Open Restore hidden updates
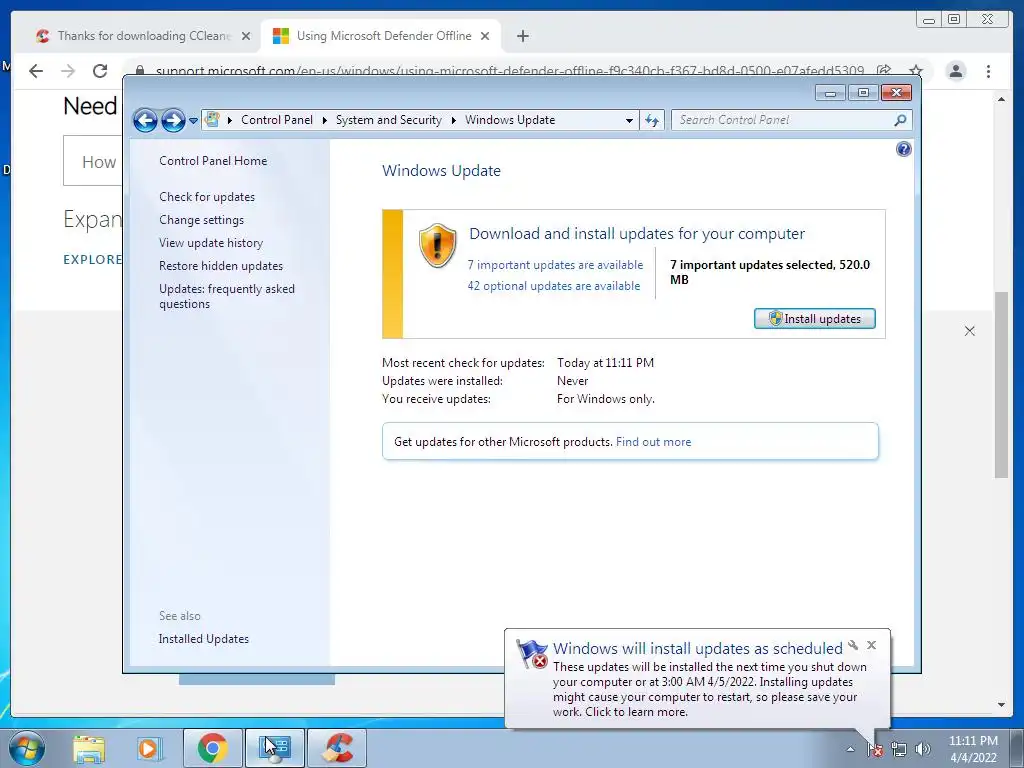1024x768 pixels. [x=221, y=266]
